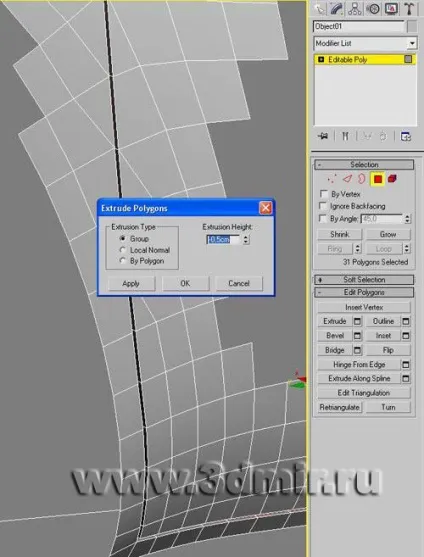
Task: Open the Hierarchy command panel tab
Action: 354,9
